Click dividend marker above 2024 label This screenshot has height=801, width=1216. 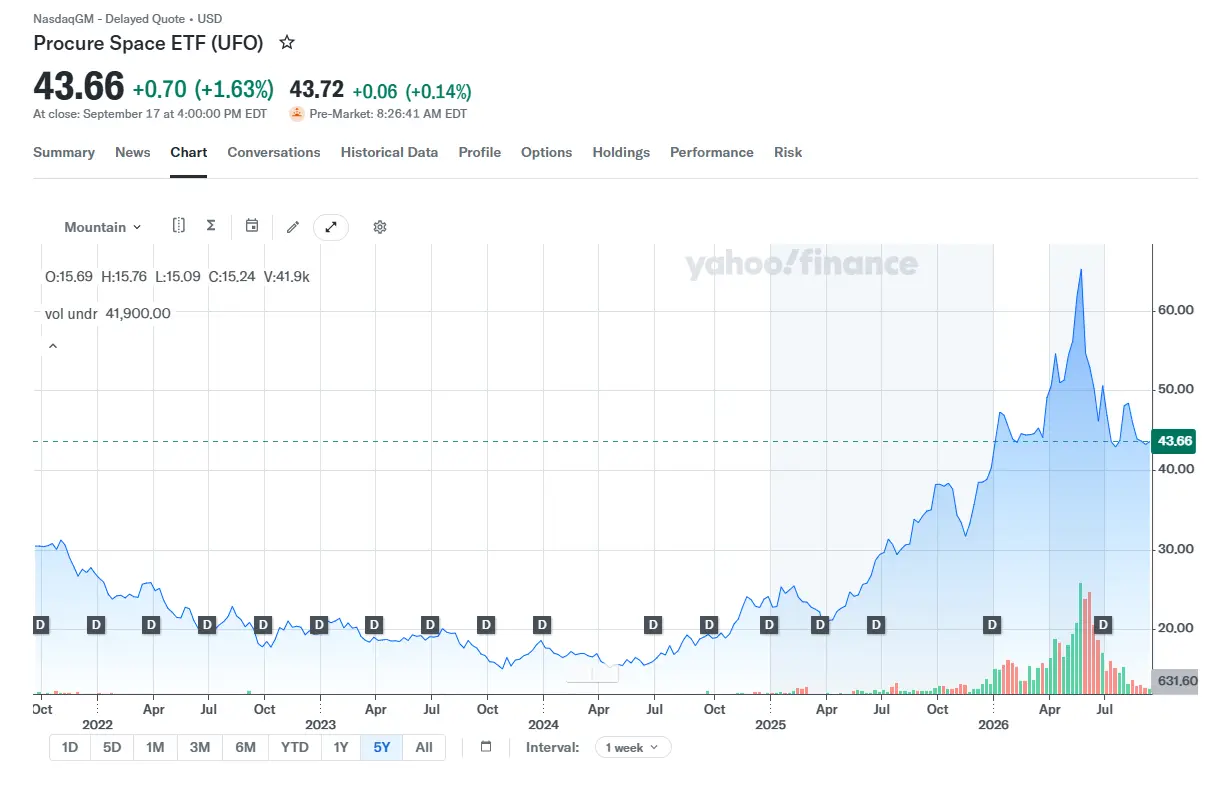(542, 625)
